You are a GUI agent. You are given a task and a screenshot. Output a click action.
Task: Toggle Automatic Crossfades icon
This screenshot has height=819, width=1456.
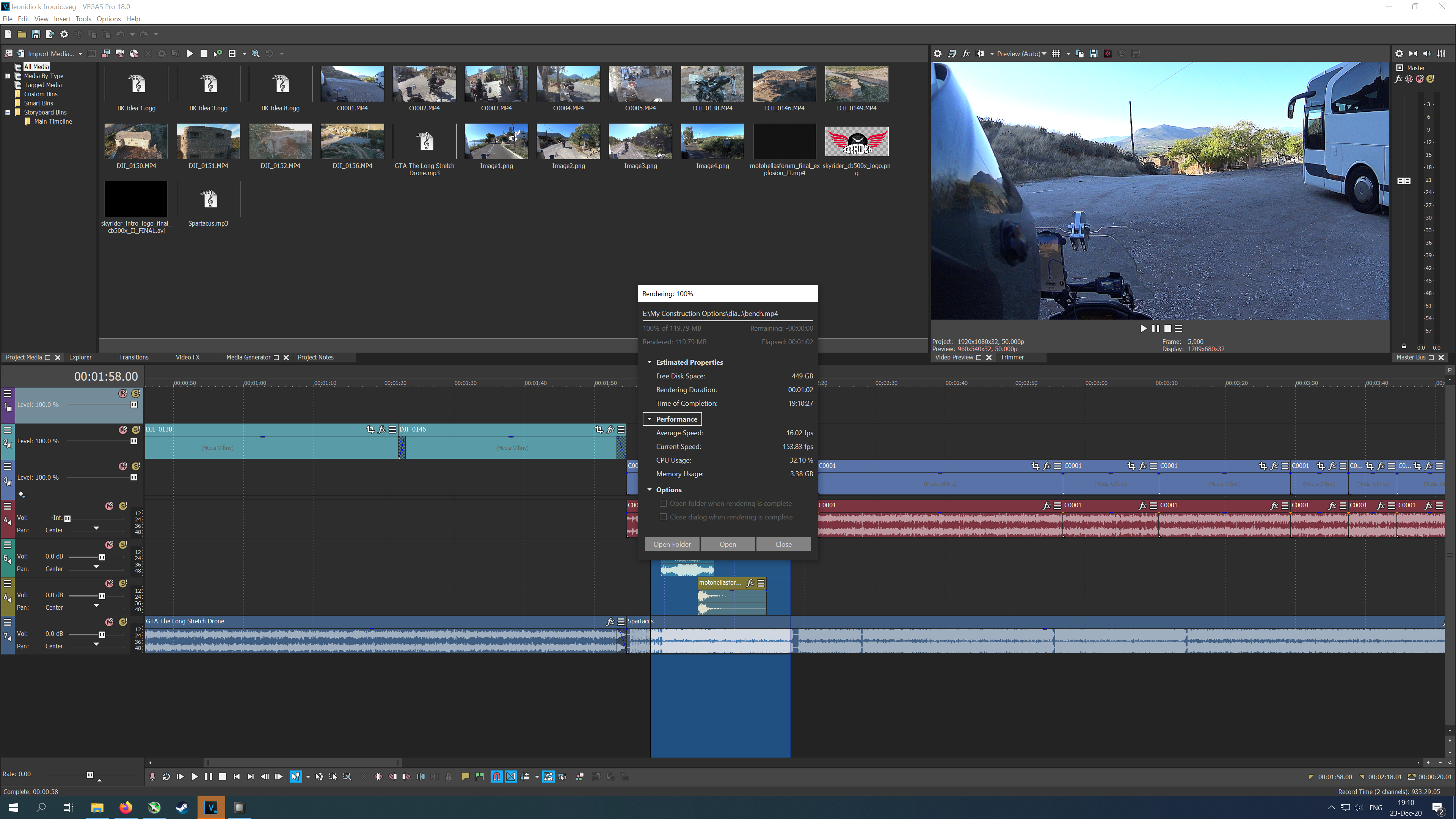(x=511, y=777)
